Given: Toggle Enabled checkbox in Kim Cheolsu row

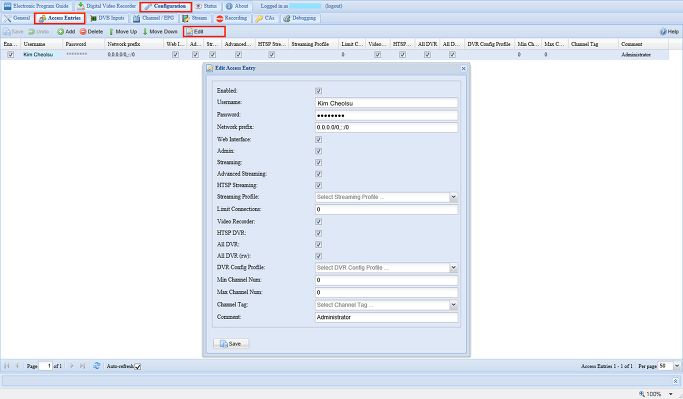Looking at the screenshot, I should click(10, 54).
